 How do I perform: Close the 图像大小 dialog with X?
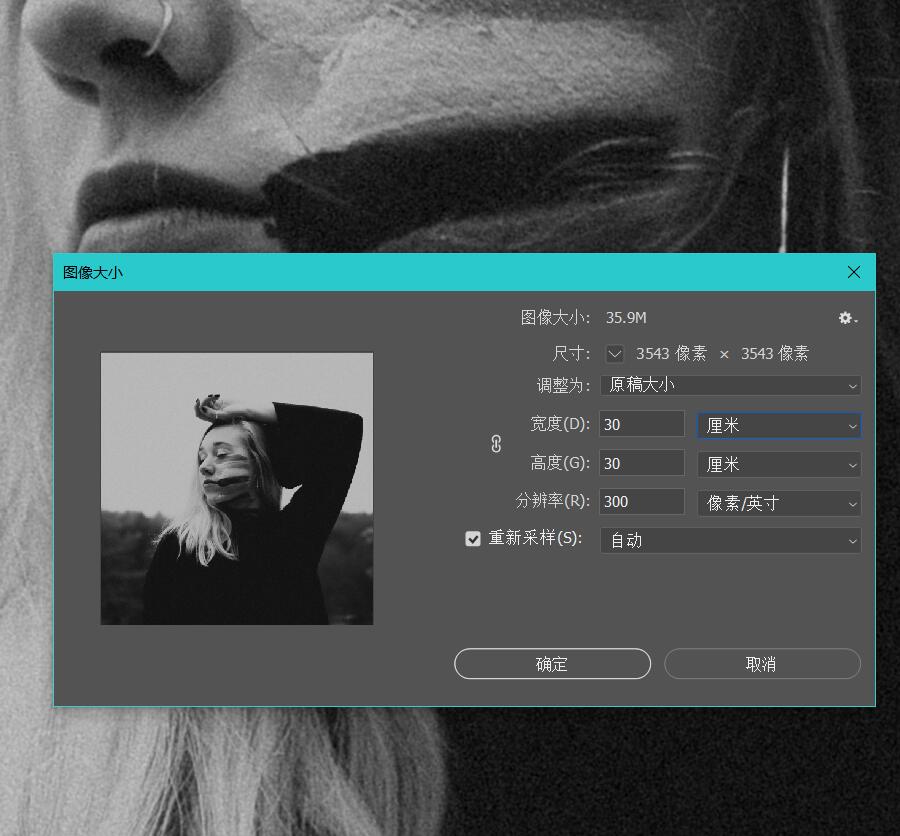pyautogui.click(x=853, y=272)
